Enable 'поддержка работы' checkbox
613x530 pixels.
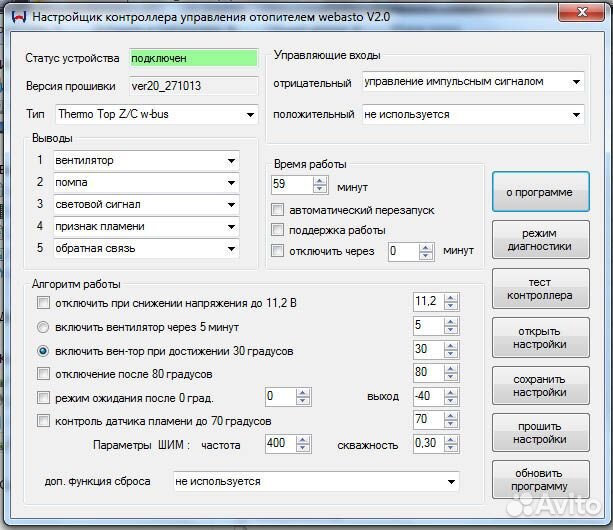click(277, 229)
